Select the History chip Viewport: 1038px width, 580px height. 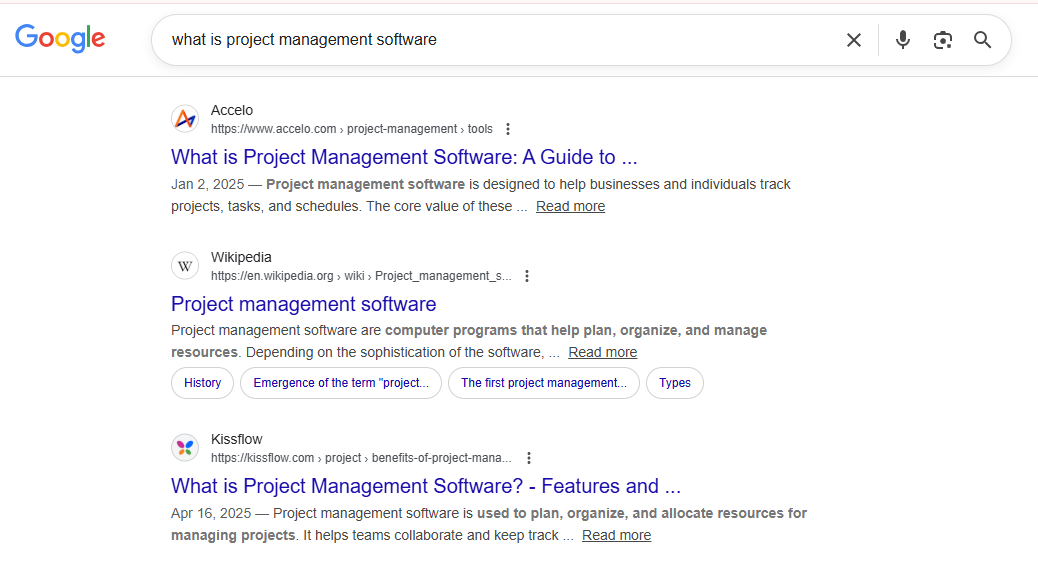click(203, 383)
